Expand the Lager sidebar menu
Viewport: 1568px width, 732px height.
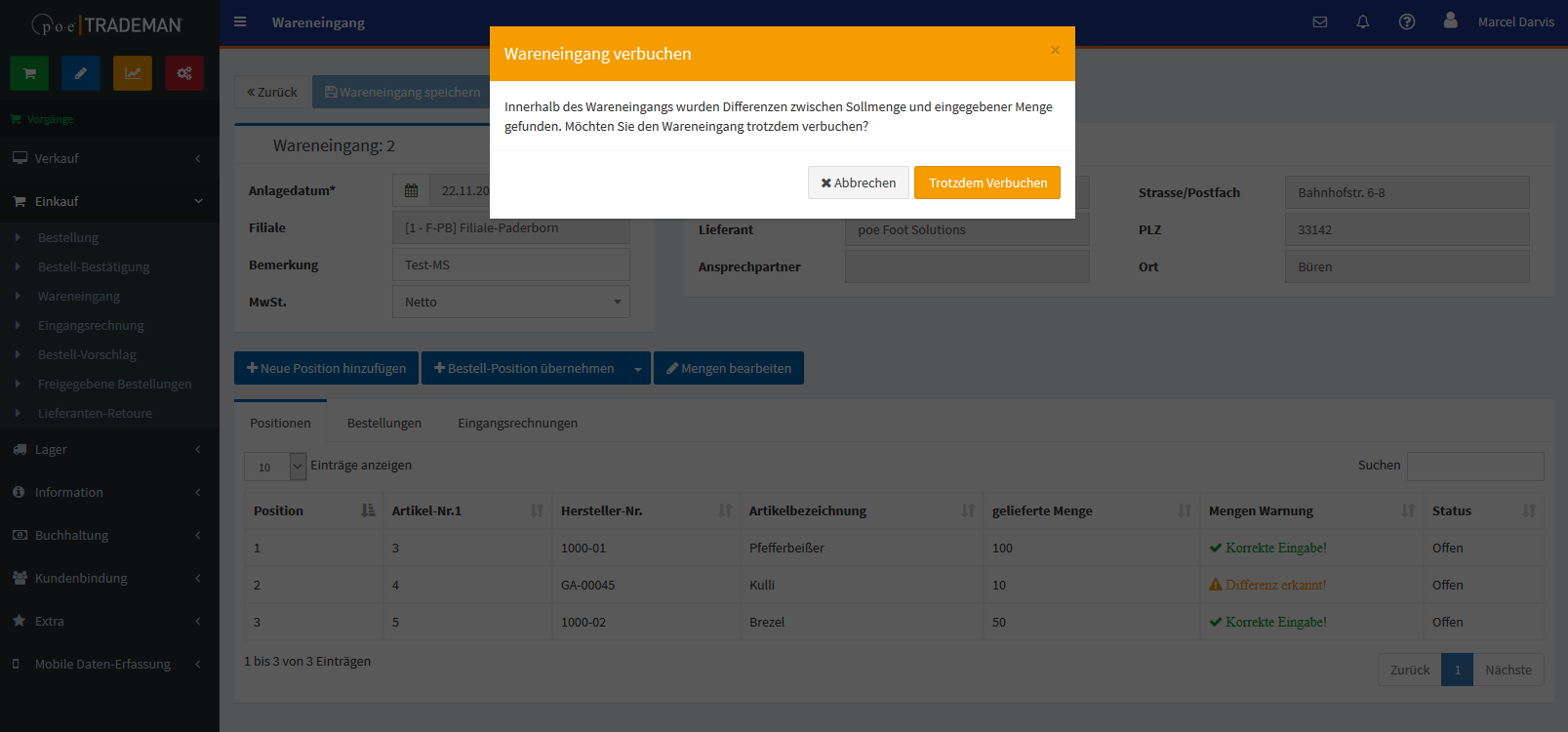point(109,449)
